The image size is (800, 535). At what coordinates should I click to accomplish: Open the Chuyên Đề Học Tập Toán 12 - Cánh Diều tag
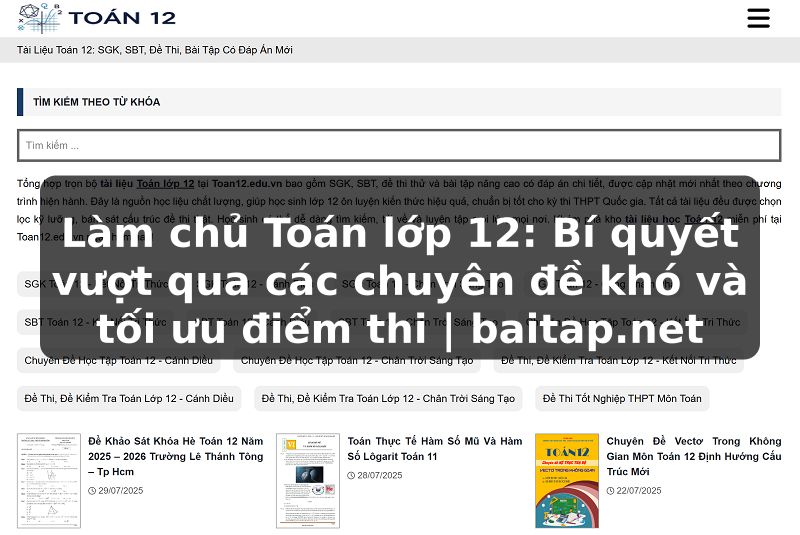[x=118, y=361]
